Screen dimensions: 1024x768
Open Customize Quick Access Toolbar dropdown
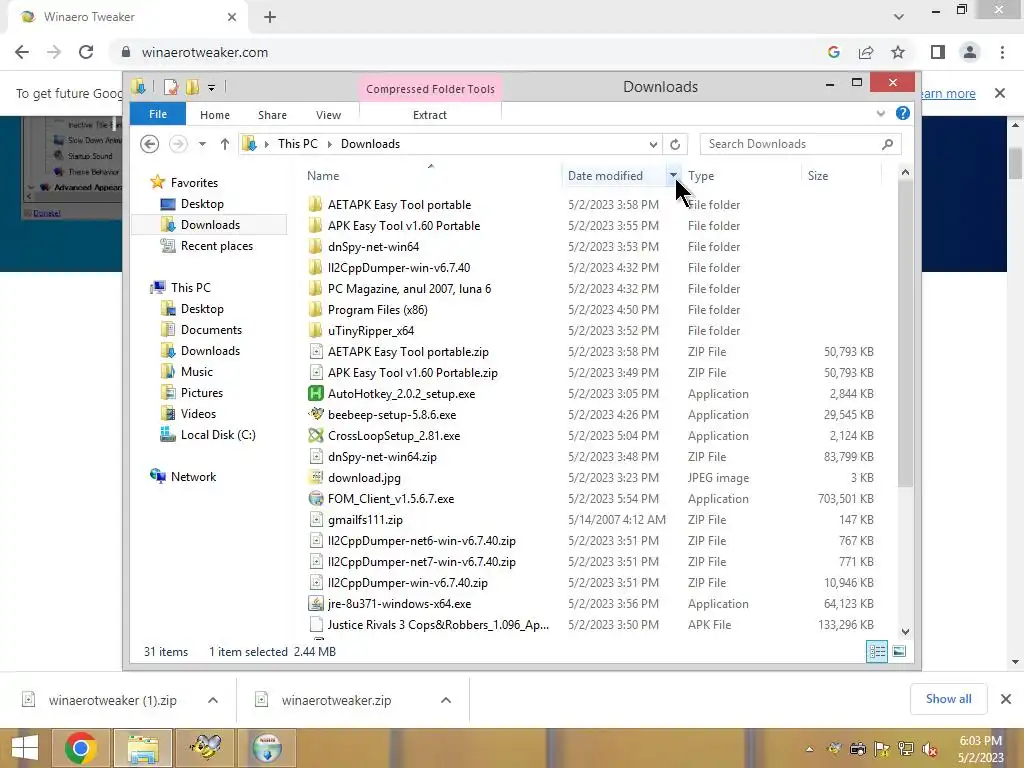[212, 88]
